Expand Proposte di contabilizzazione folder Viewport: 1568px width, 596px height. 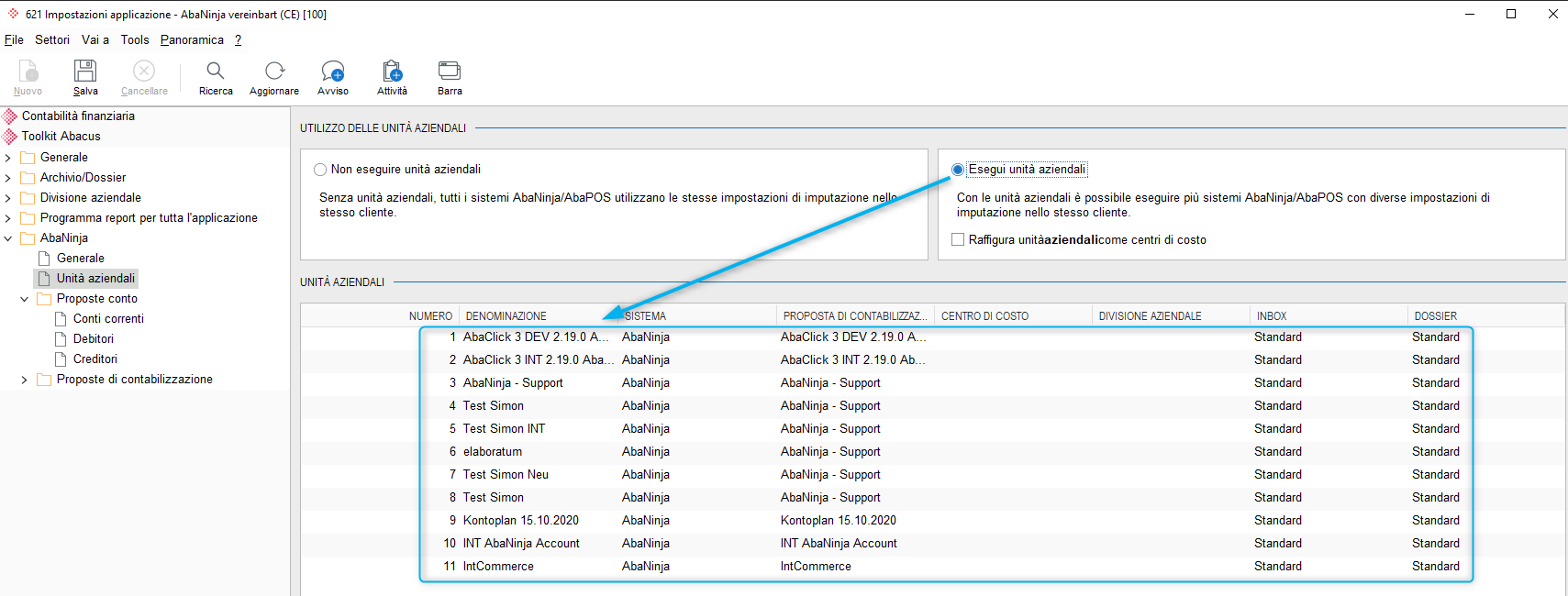[x=25, y=380]
